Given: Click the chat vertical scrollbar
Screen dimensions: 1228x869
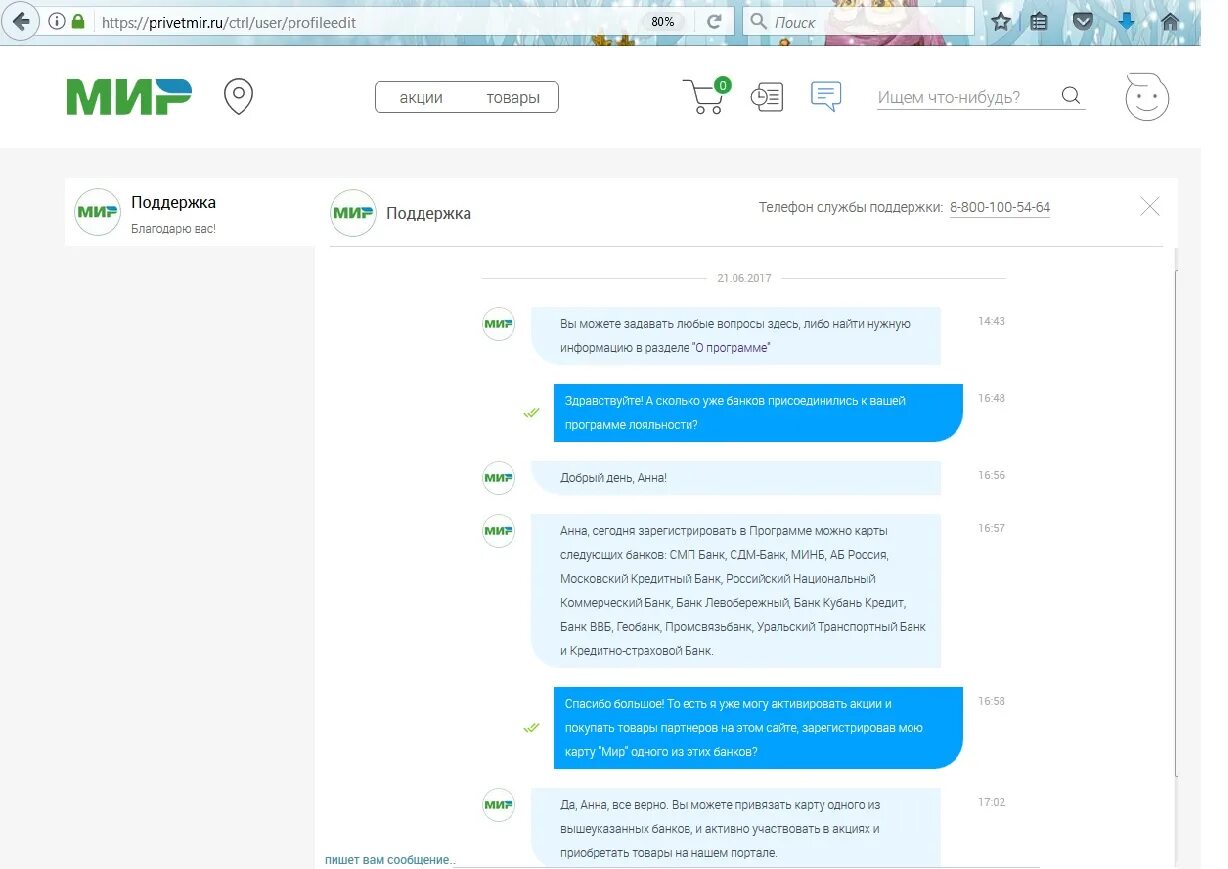Looking at the screenshot, I should click(x=1177, y=522).
